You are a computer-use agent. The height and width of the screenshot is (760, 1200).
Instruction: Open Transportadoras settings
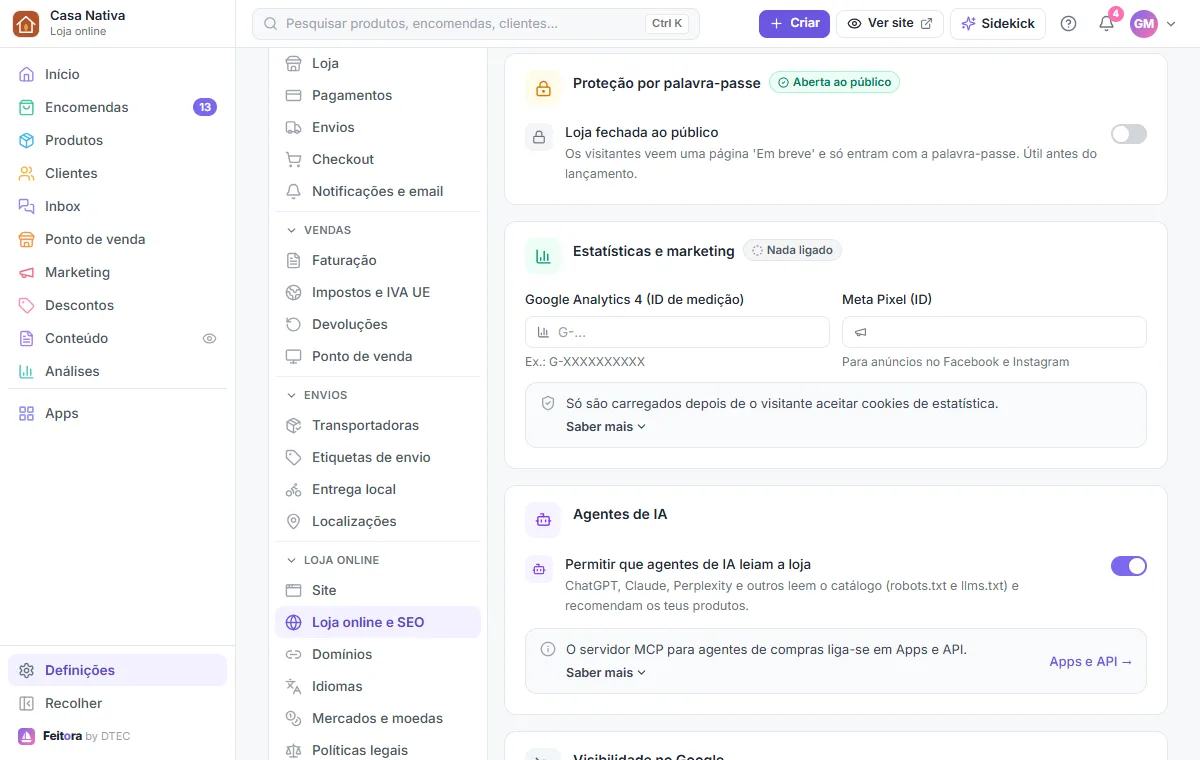click(378, 425)
